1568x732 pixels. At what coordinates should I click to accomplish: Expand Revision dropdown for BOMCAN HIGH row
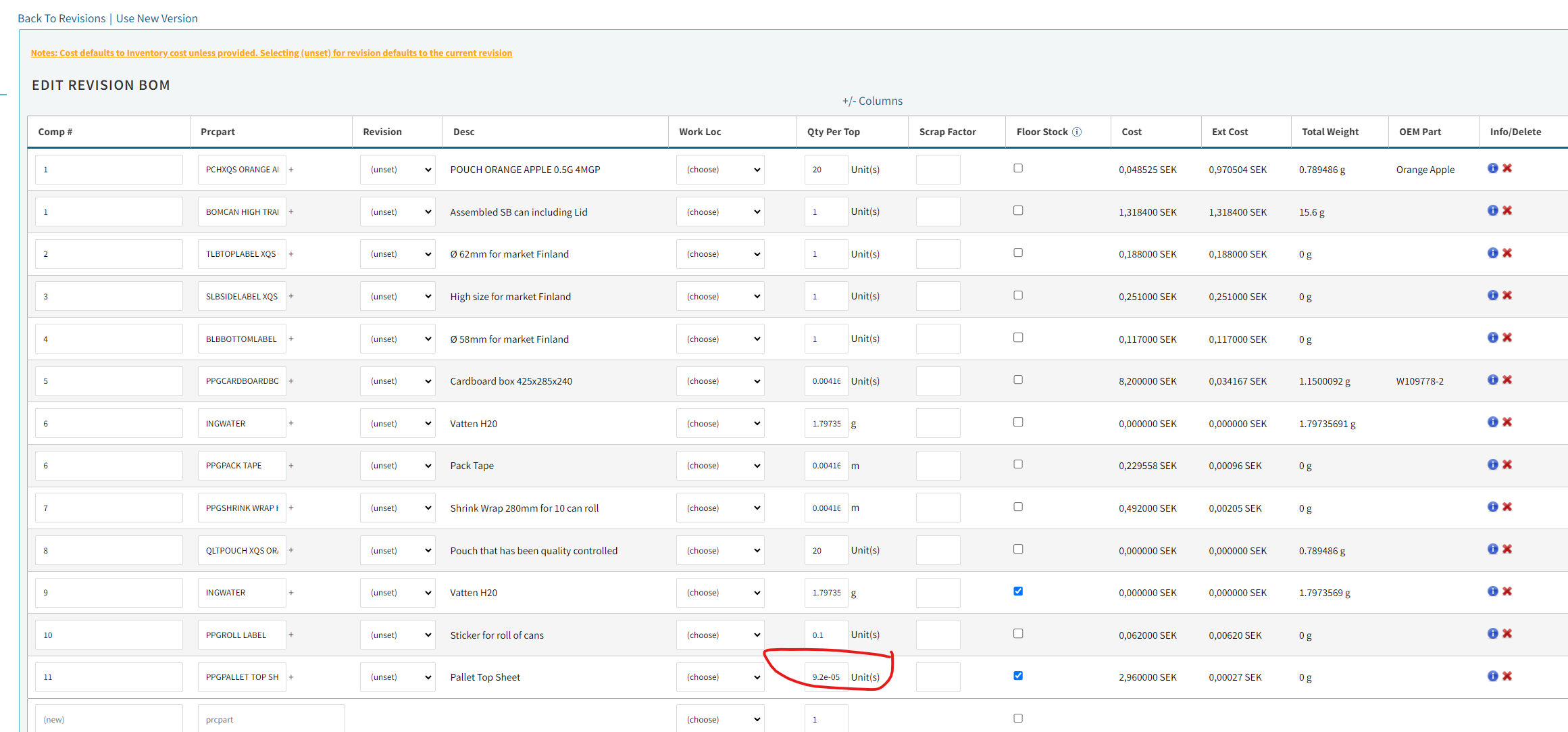click(398, 212)
